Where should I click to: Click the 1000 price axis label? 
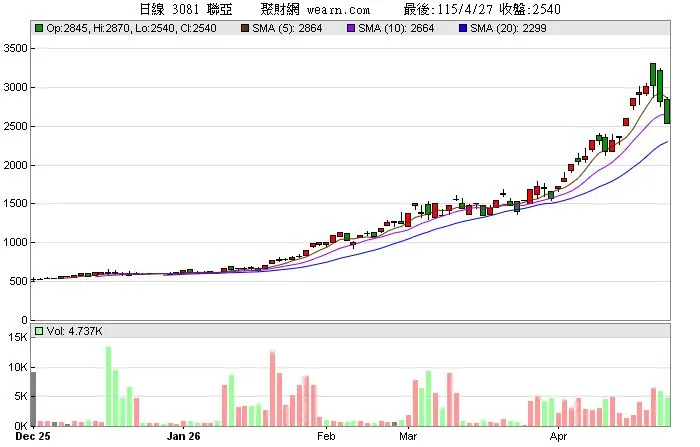click(x=15, y=242)
